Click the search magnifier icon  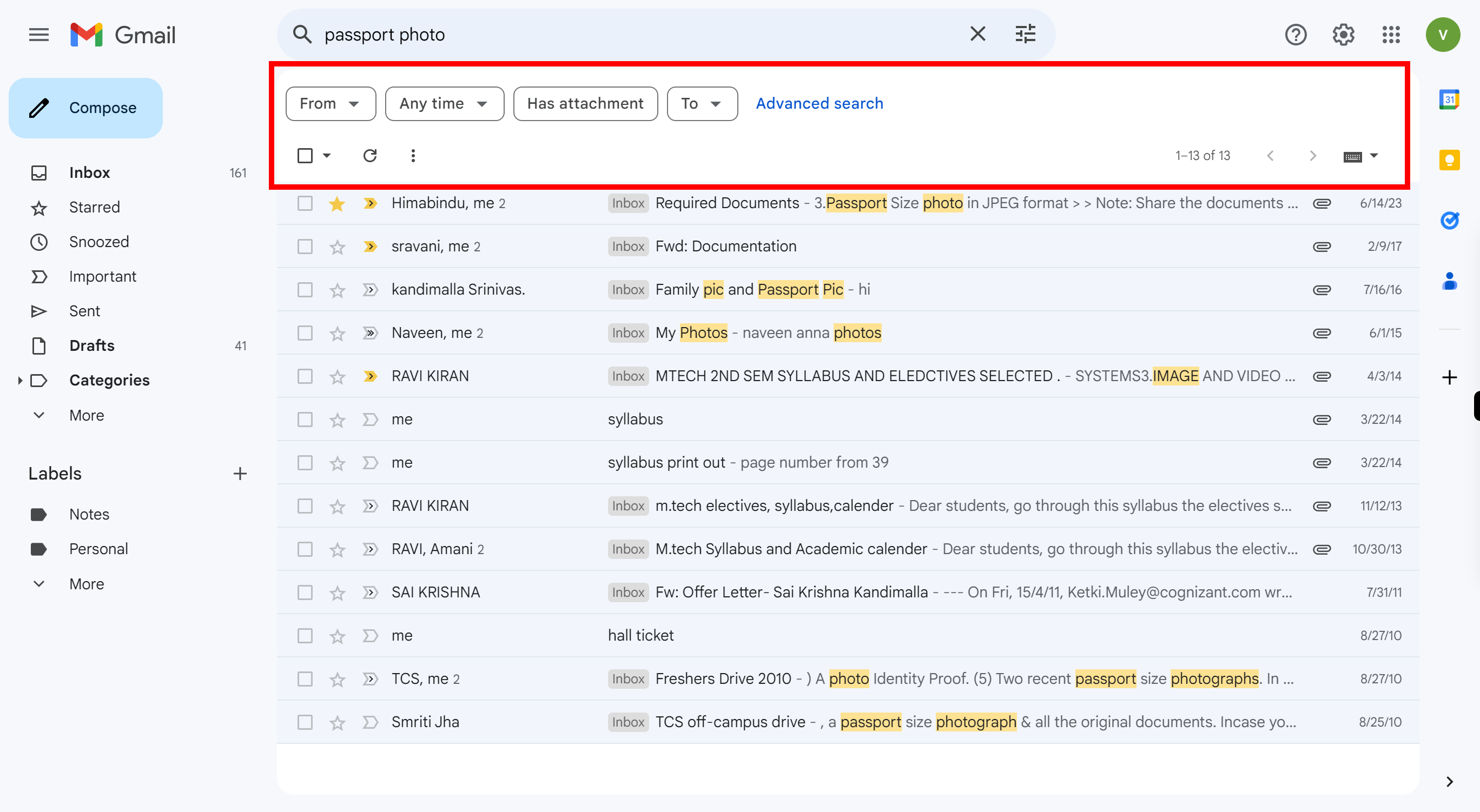click(302, 35)
